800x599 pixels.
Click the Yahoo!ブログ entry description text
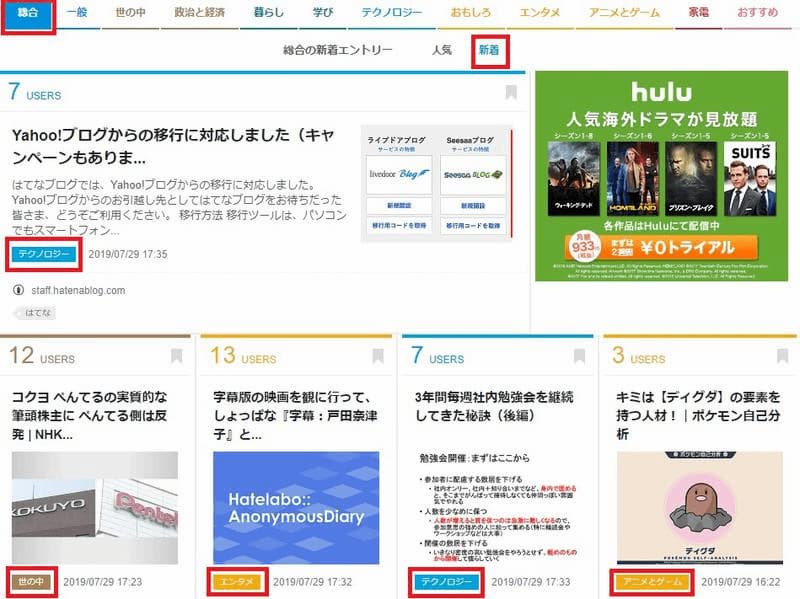(179, 207)
